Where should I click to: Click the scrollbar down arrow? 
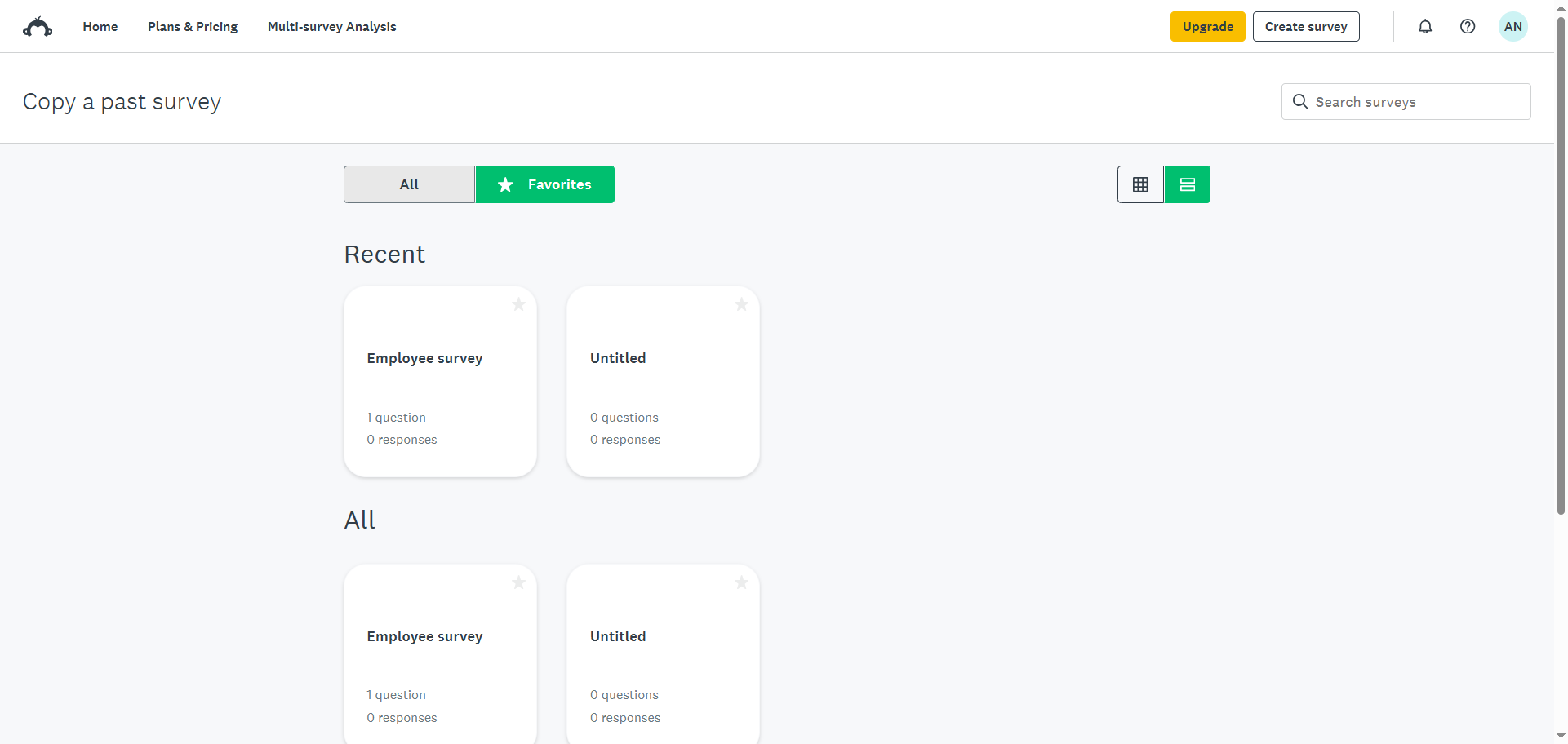click(1561, 736)
